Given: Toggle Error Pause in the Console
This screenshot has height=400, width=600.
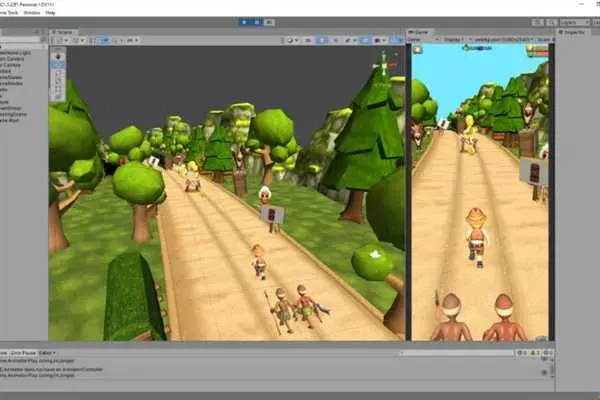Looking at the screenshot, I should (x=23, y=353).
